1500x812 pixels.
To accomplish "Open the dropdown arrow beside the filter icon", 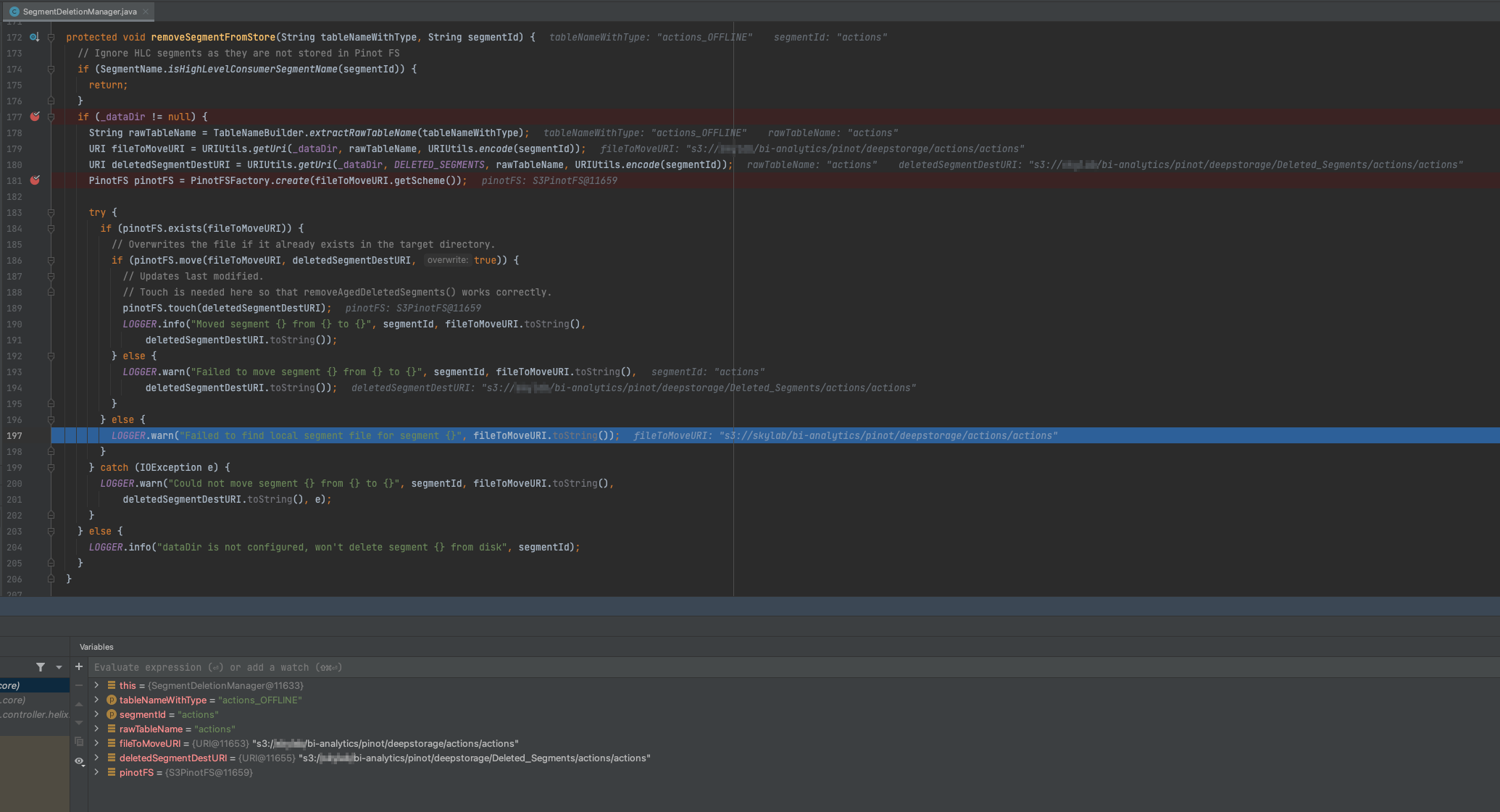I will click(59, 667).
